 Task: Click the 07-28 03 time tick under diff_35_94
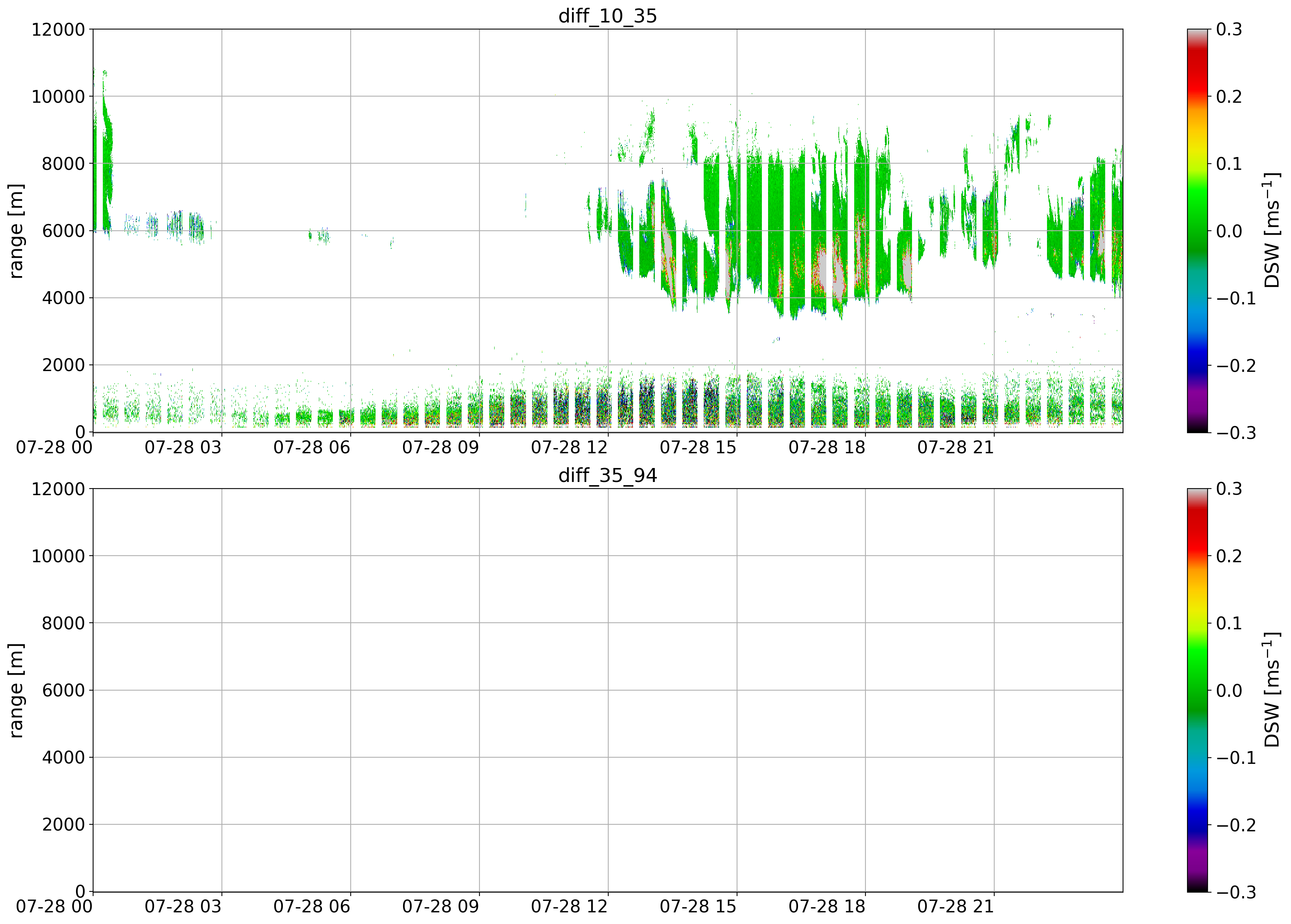coord(183,907)
